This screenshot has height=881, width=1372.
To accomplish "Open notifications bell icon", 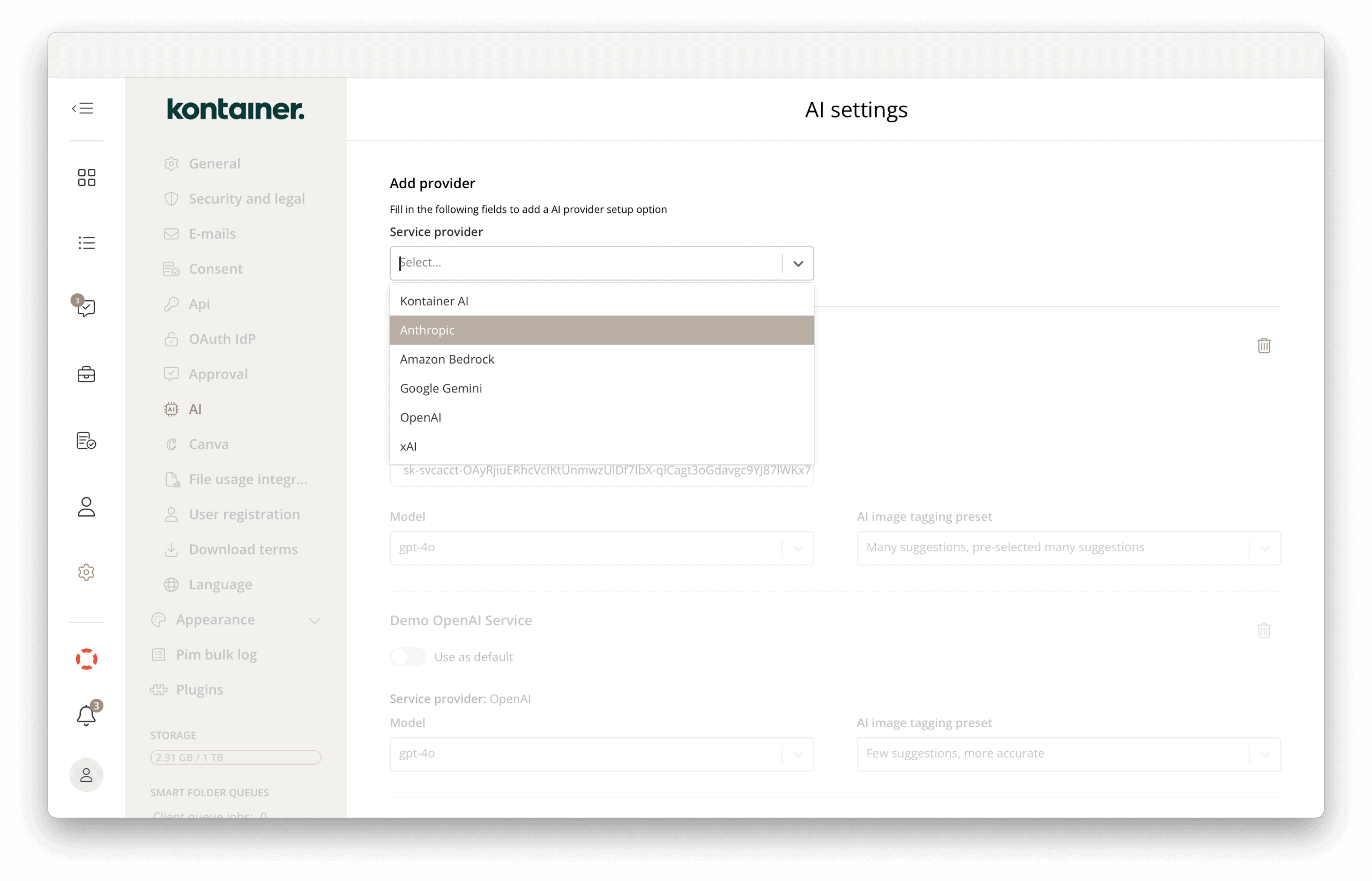I will (86, 715).
